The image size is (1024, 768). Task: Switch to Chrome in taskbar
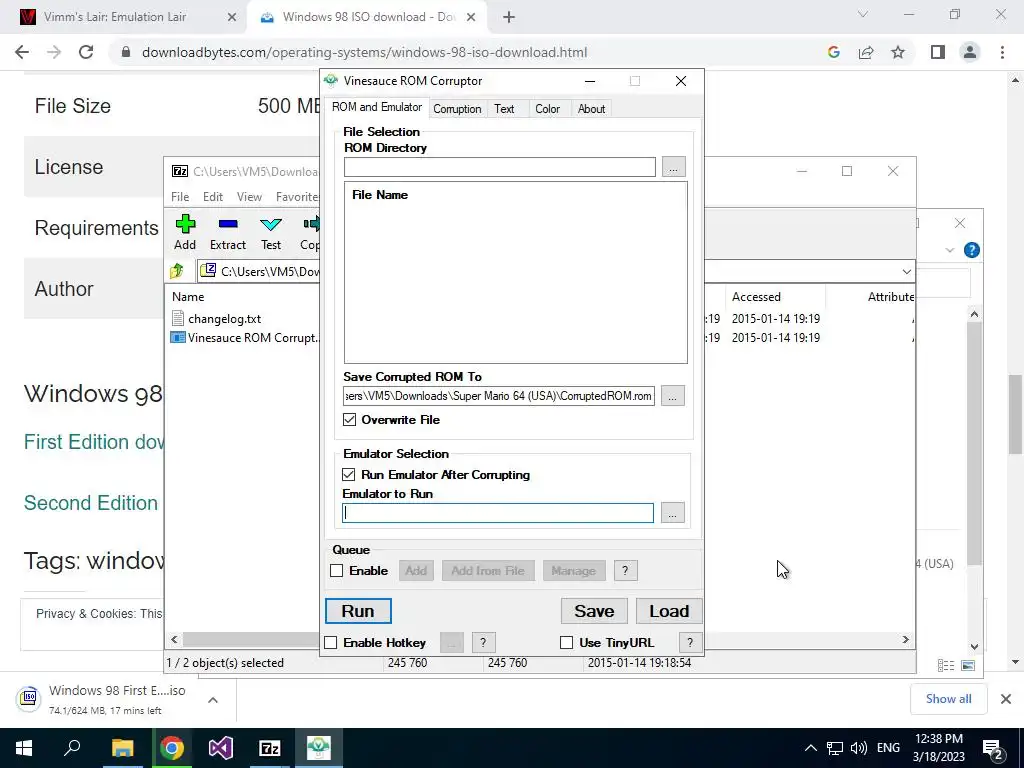[x=172, y=748]
